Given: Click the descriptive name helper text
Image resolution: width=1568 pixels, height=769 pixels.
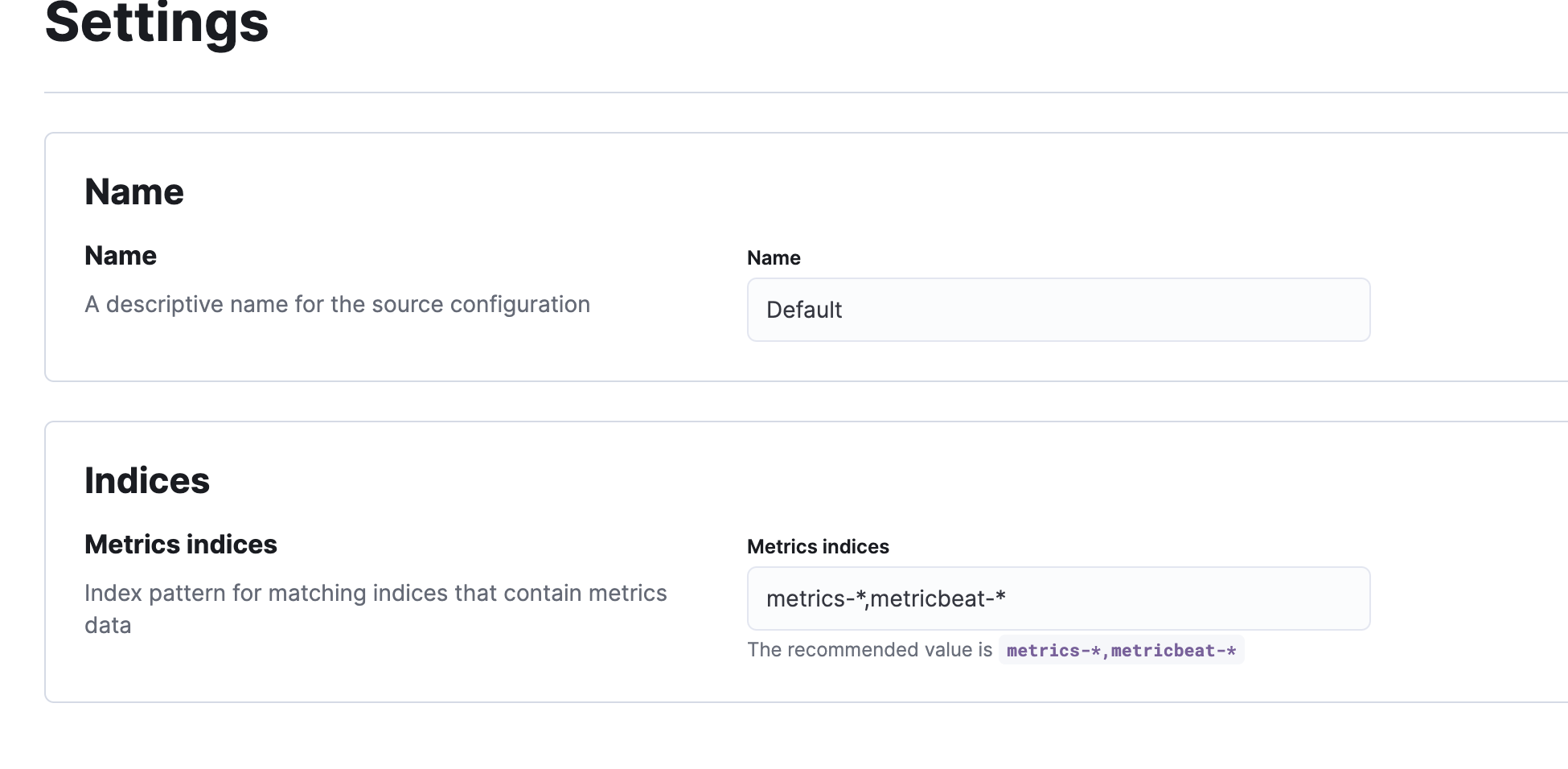Looking at the screenshot, I should pos(337,304).
